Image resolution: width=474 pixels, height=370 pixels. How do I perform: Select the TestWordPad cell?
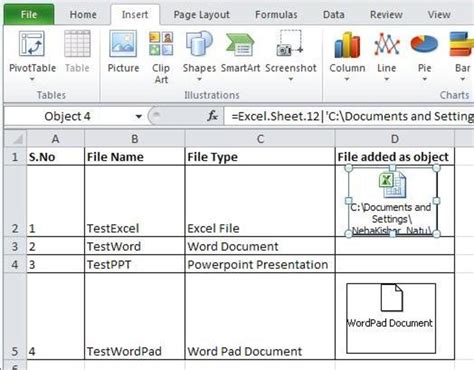tap(135, 316)
